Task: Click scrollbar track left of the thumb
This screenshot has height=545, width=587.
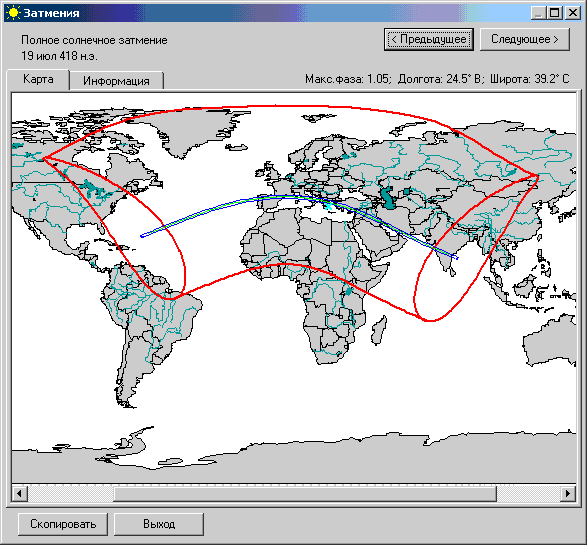Action: (x=70, y=493)
